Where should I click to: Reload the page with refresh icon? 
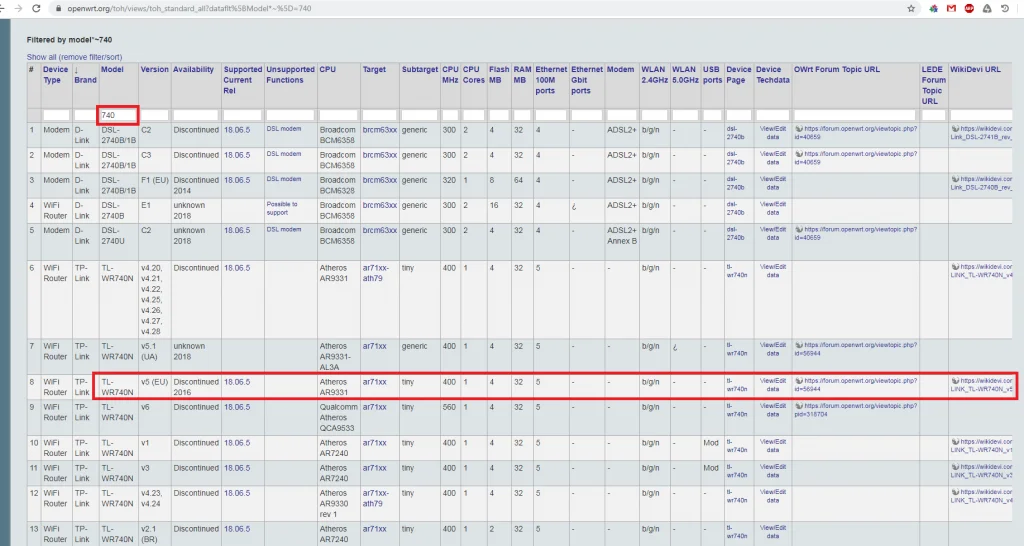point(36,7)
